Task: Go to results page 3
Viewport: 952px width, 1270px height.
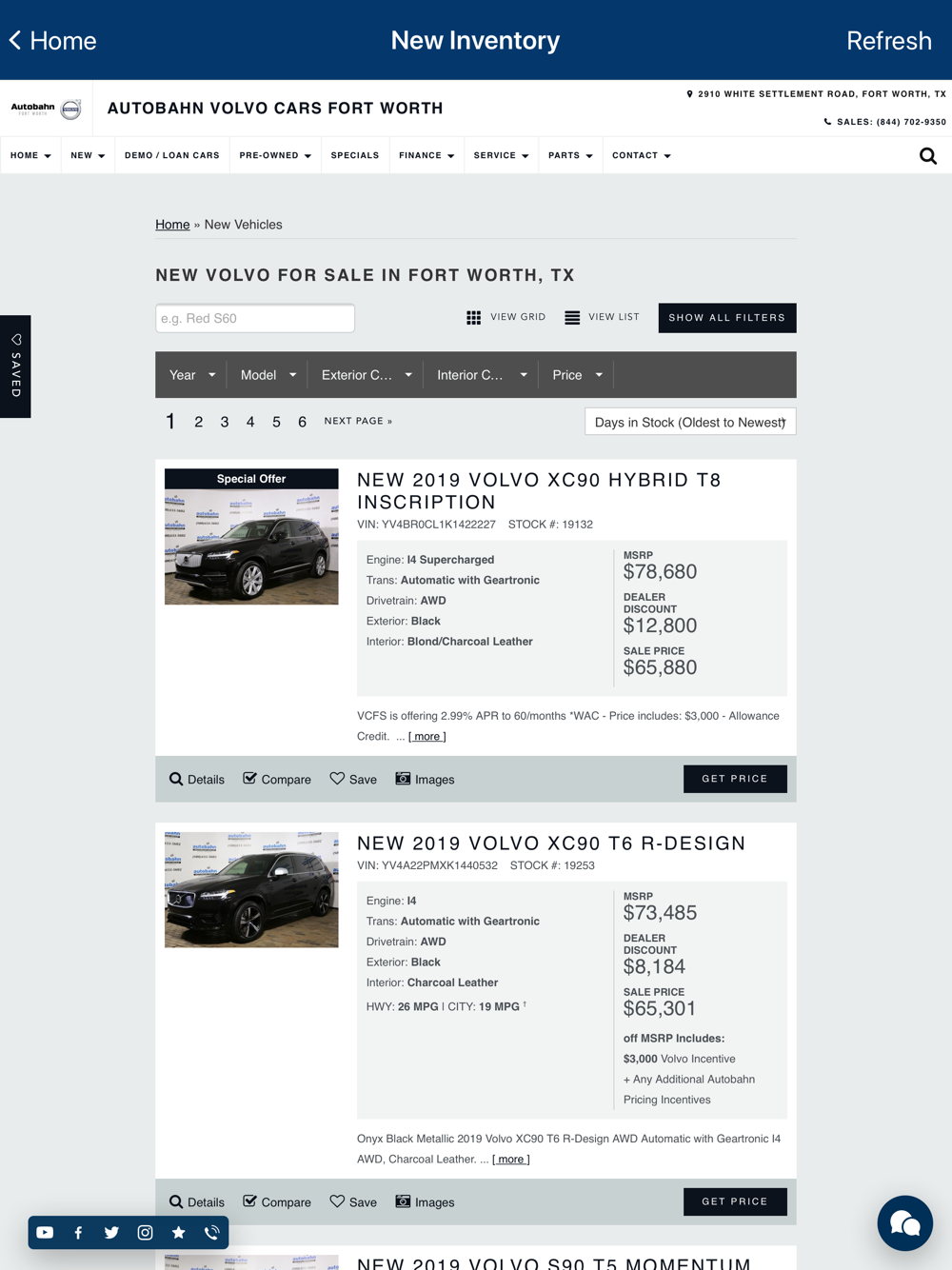Action: (225, 422)
